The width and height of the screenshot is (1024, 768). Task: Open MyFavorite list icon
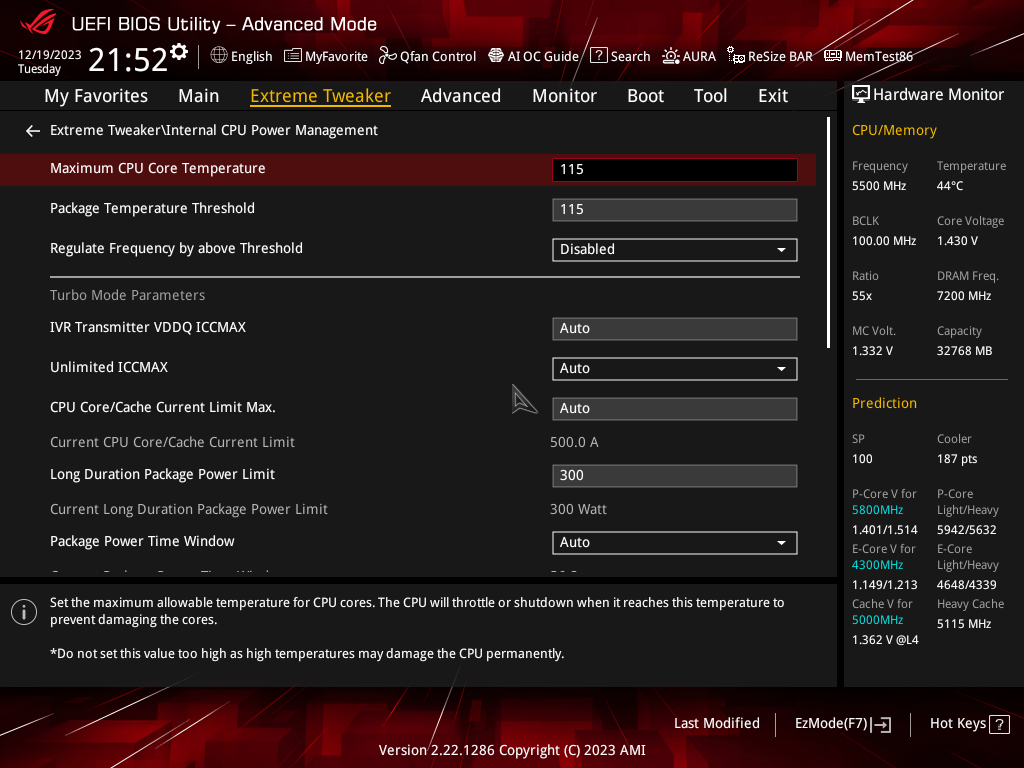tap(293, 56)
